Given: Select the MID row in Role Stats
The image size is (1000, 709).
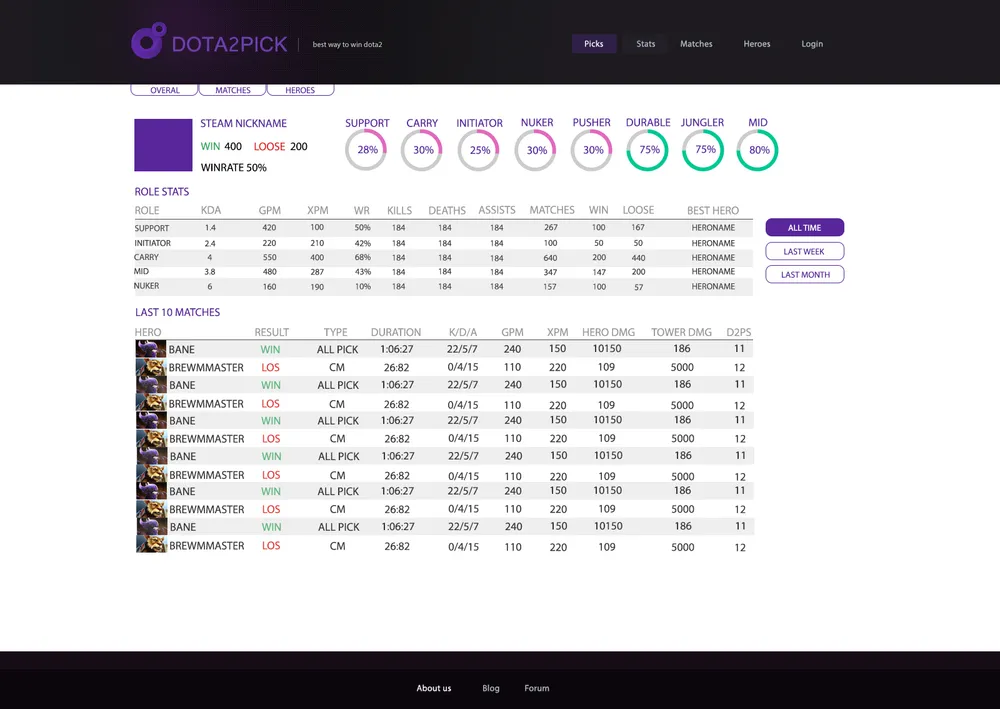Looking at the screenshot, I should [443, 272].
